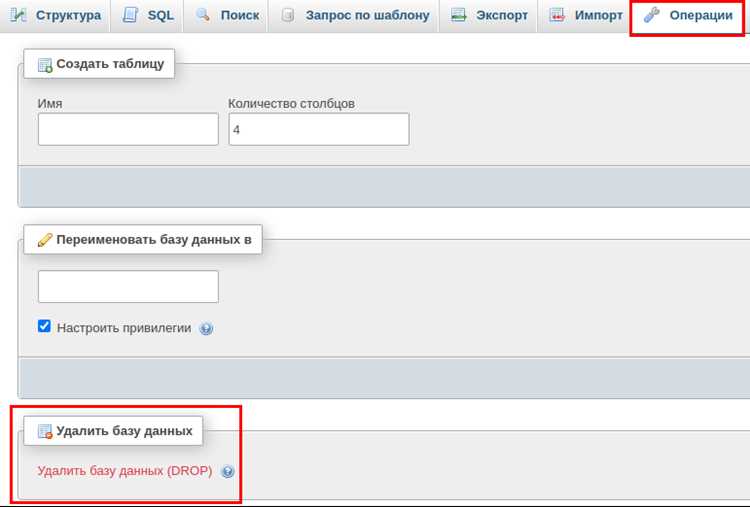Open the Структура tab
Viewport: 750px width, 507px height.
point(56,15)
